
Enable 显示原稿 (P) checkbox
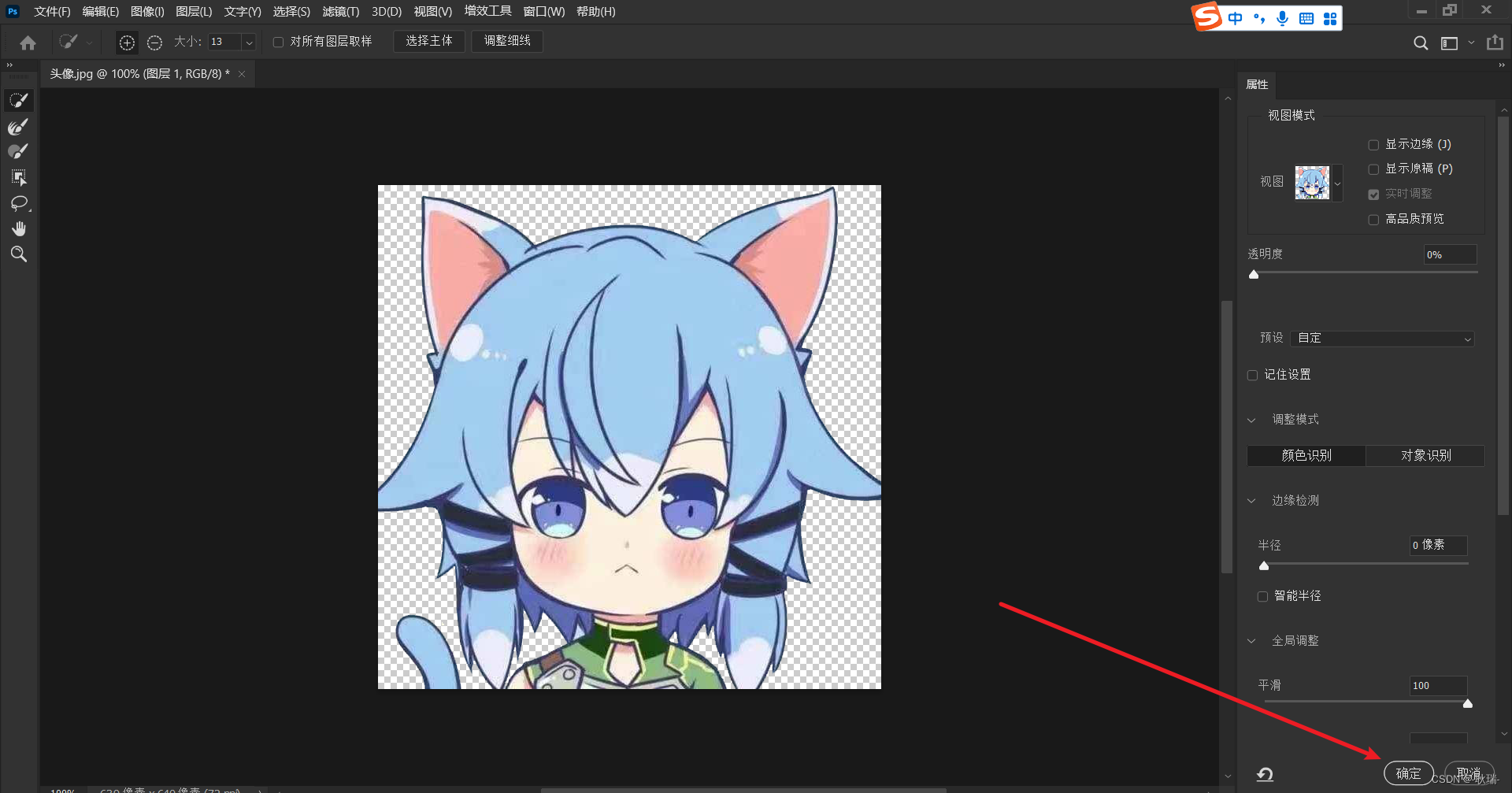tap(1373, 169)
